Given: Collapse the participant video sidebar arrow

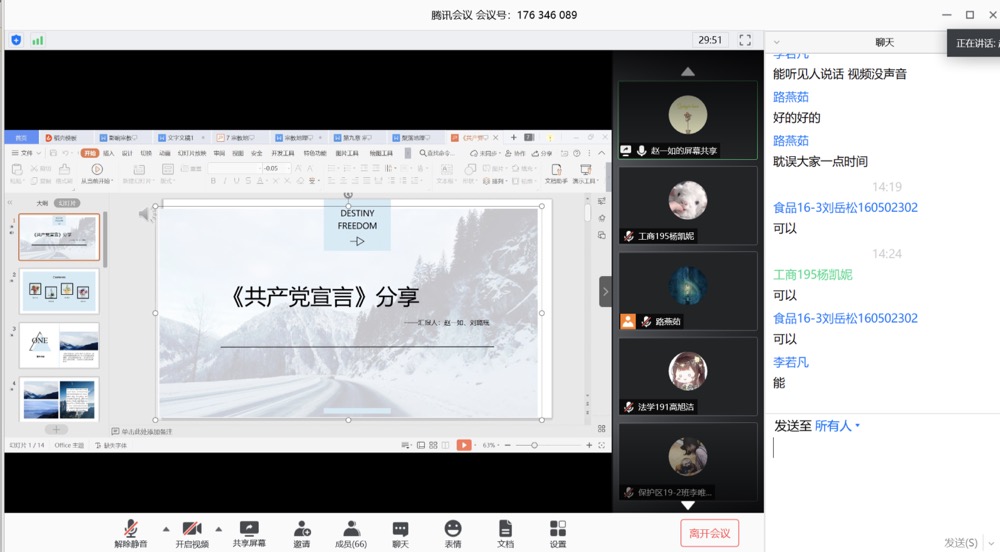Looking at the screenshot, I should click(x=605, y=292).
